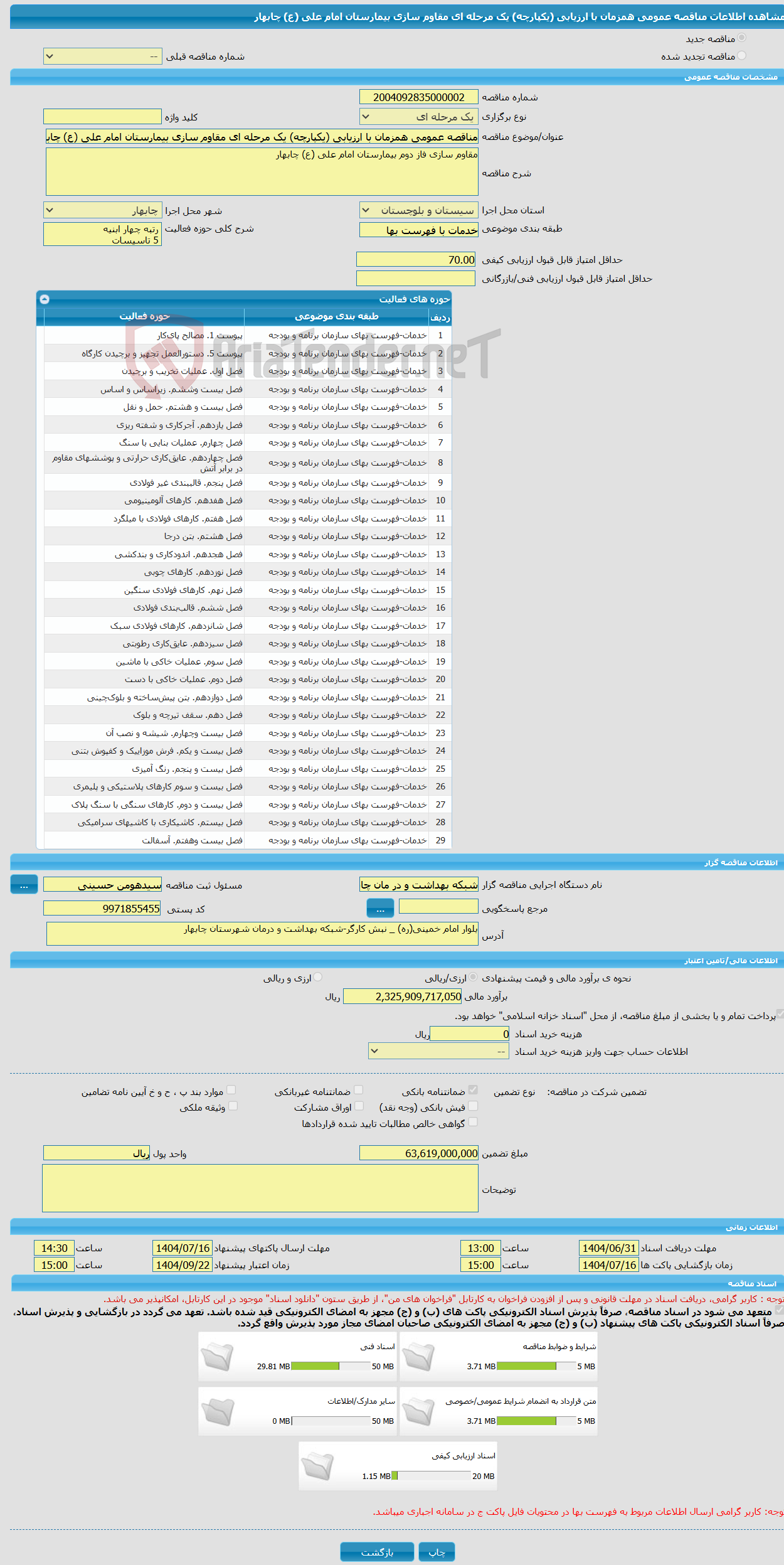This screenshot has height=1565, width=784.
Task: Click the حوزه فعالیت column header
Action: [144, 316]
